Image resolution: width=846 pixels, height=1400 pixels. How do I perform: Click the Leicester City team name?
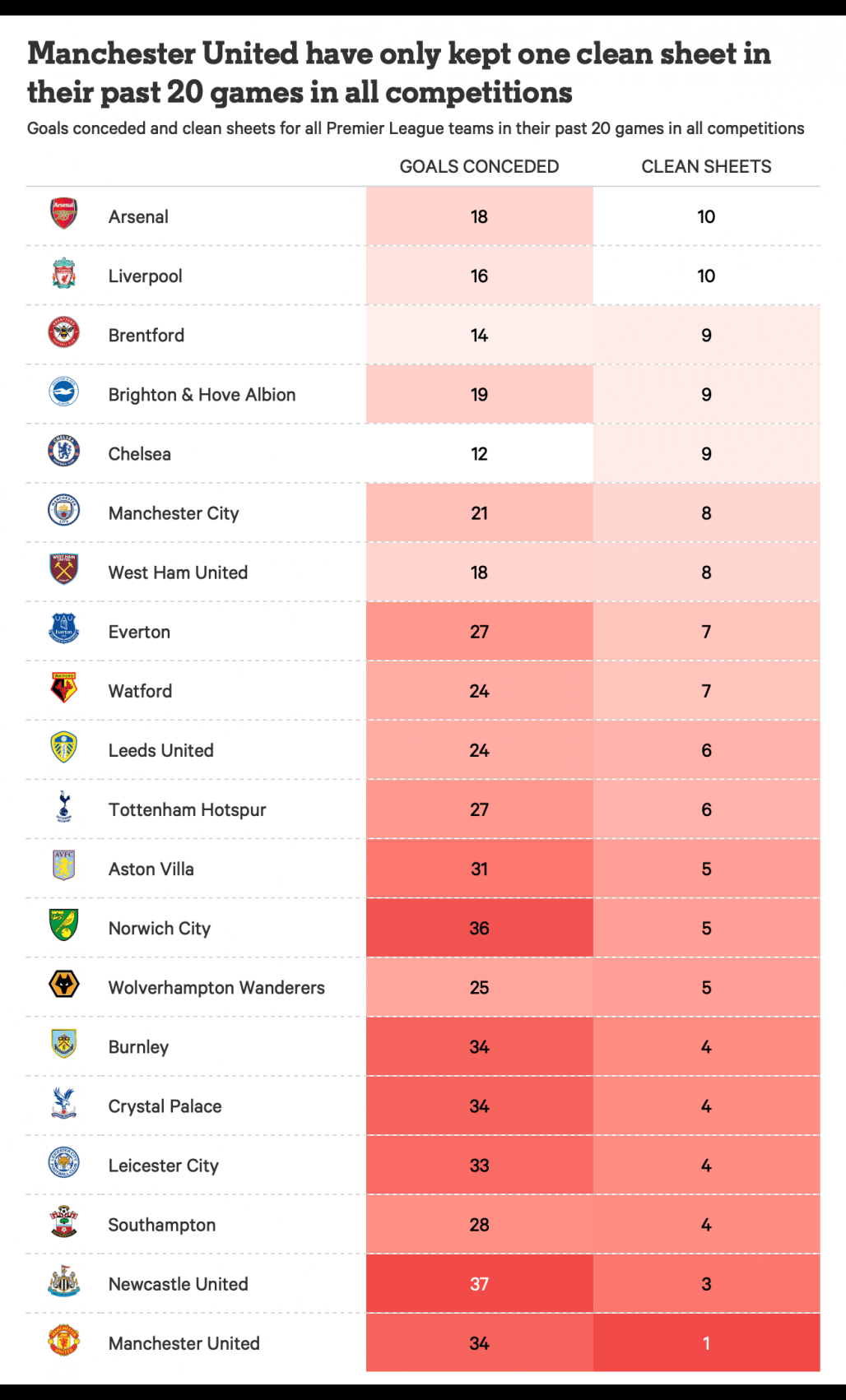pyautogui.click(x=163, y=1166)
